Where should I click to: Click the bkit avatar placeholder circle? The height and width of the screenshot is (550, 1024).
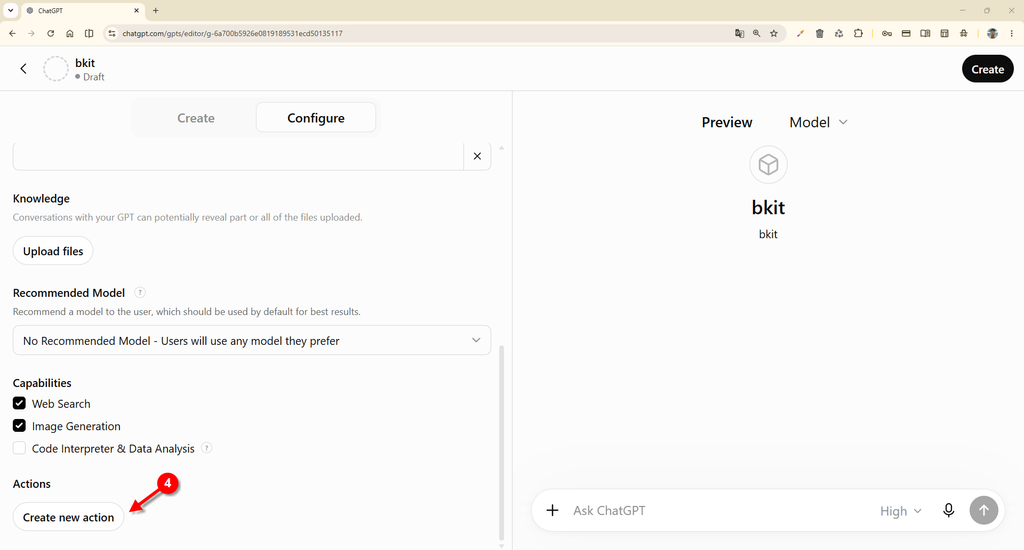[x=56, y=69]
